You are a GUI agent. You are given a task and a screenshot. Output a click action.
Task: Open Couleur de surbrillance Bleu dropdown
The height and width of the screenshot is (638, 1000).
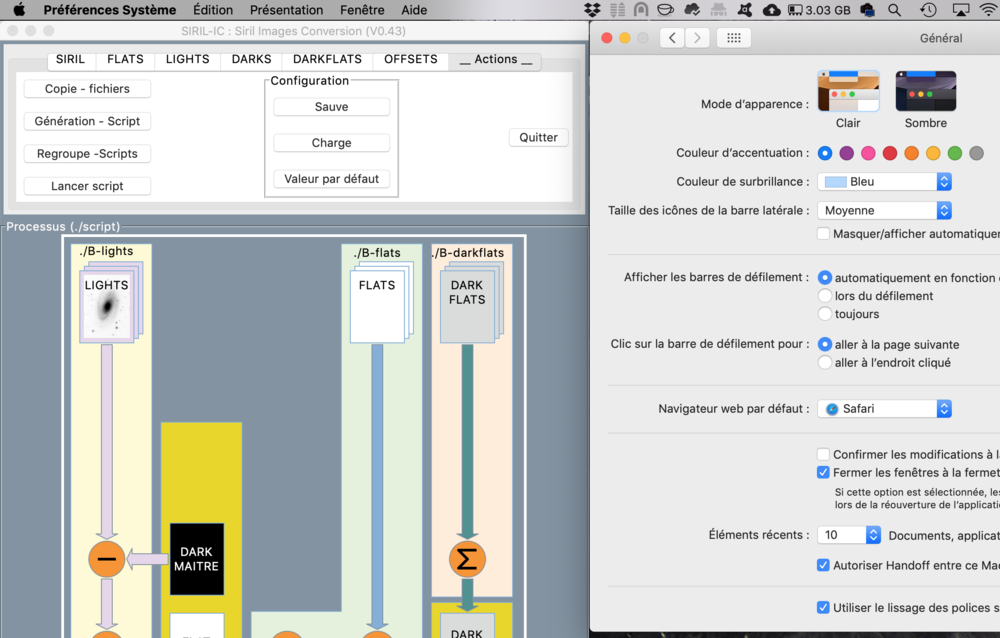point(885,182)
